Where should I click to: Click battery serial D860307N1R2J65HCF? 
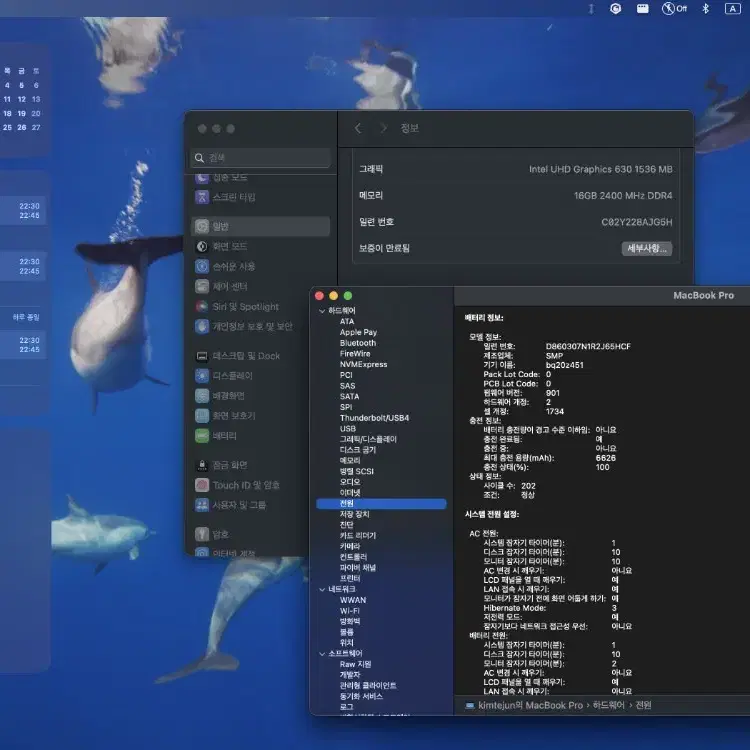tap(588, 346)
